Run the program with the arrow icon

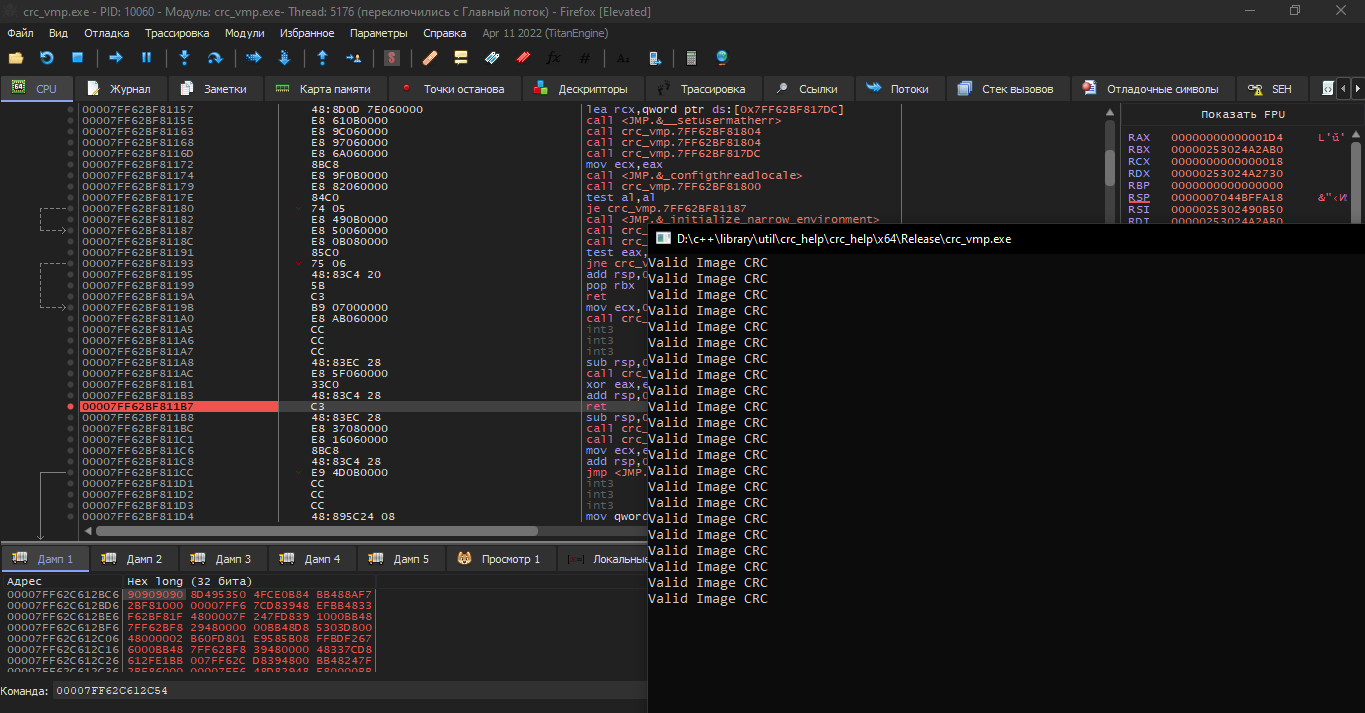pyautogui.click(x=116, y=58)
